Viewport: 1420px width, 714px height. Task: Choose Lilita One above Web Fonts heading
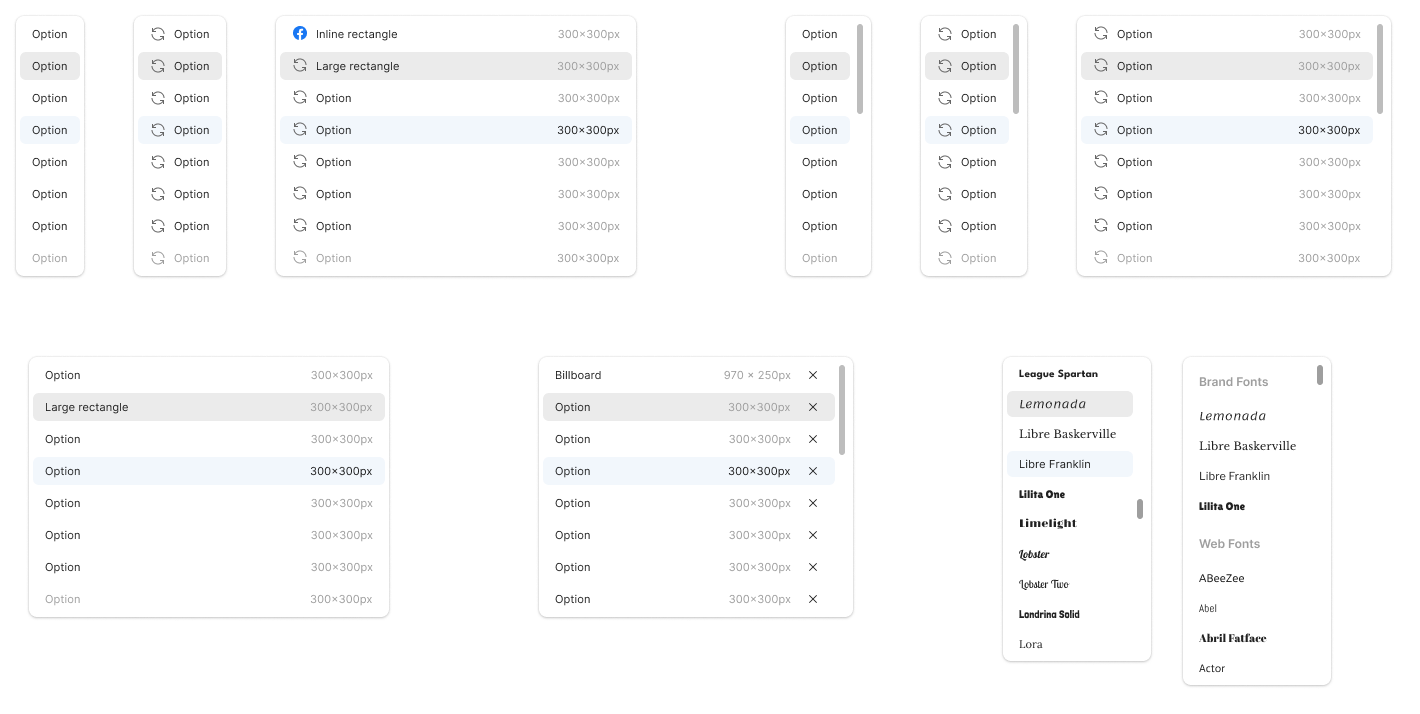[x=1222, y=506]
